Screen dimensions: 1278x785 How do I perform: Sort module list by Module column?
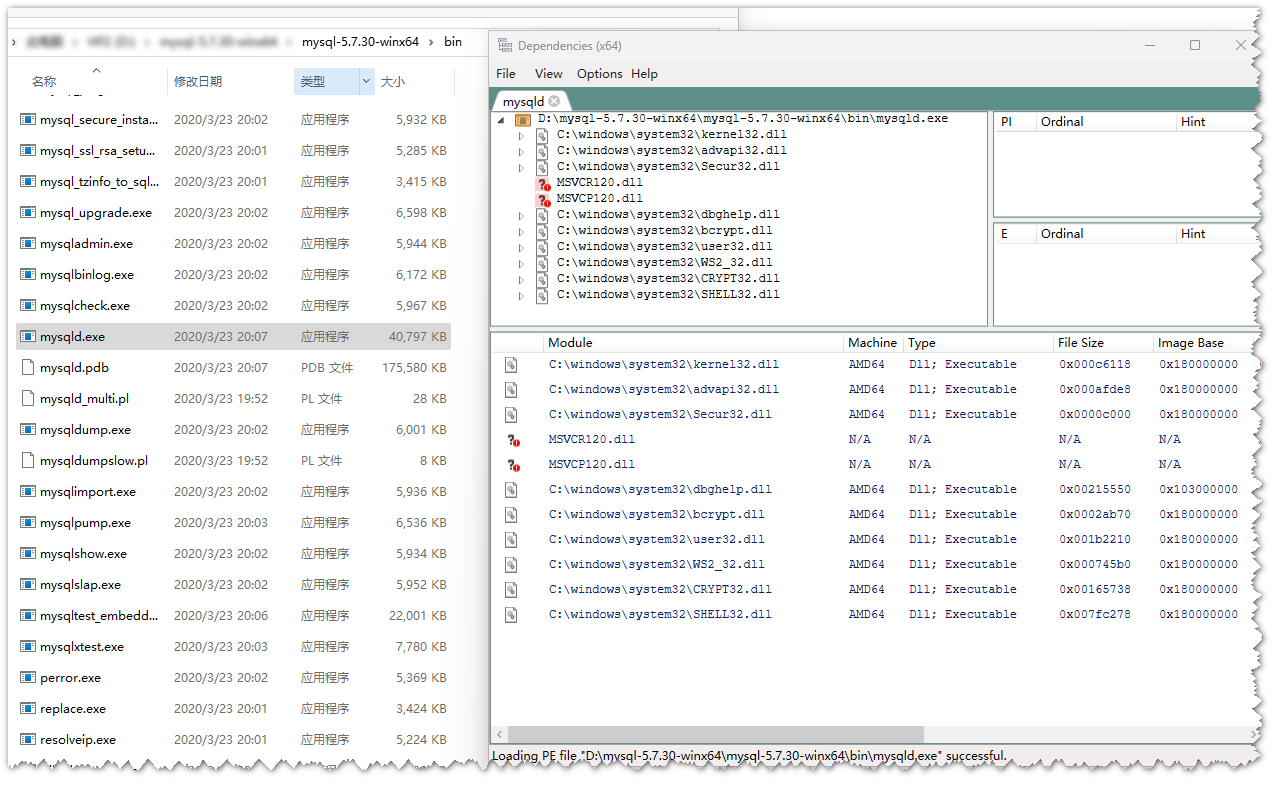(x=570, y=343)
